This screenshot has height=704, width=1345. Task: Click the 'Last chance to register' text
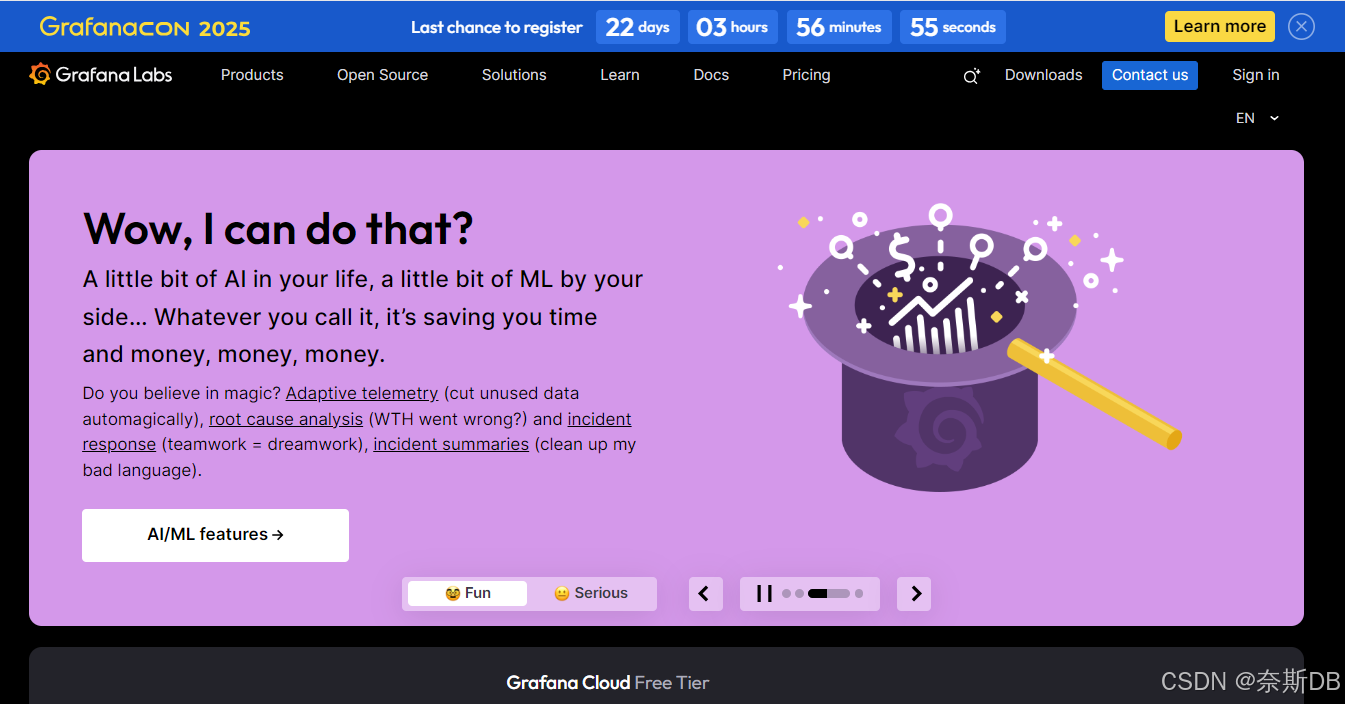click(496, 27)
